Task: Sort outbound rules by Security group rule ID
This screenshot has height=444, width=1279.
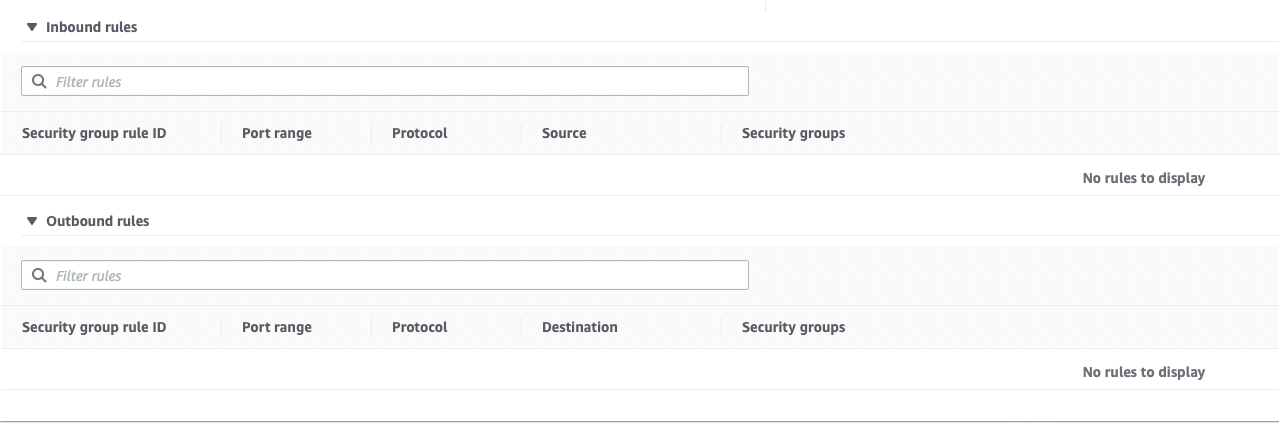Action: [x=94, y=327]
